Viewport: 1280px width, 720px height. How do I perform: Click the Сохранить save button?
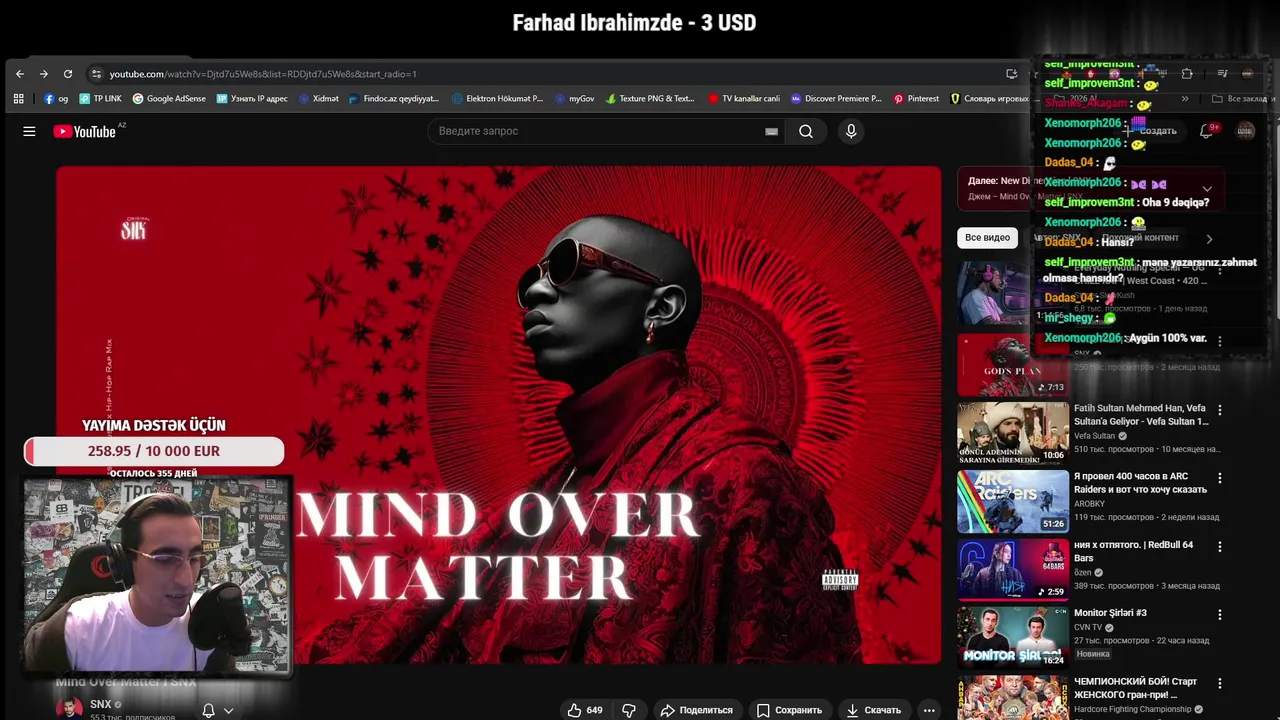790,710
